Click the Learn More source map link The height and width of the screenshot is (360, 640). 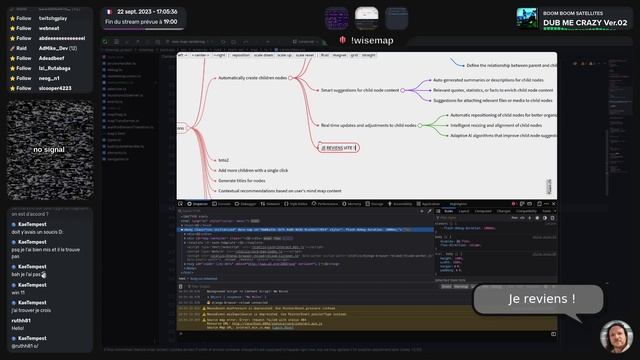[282, 327]
